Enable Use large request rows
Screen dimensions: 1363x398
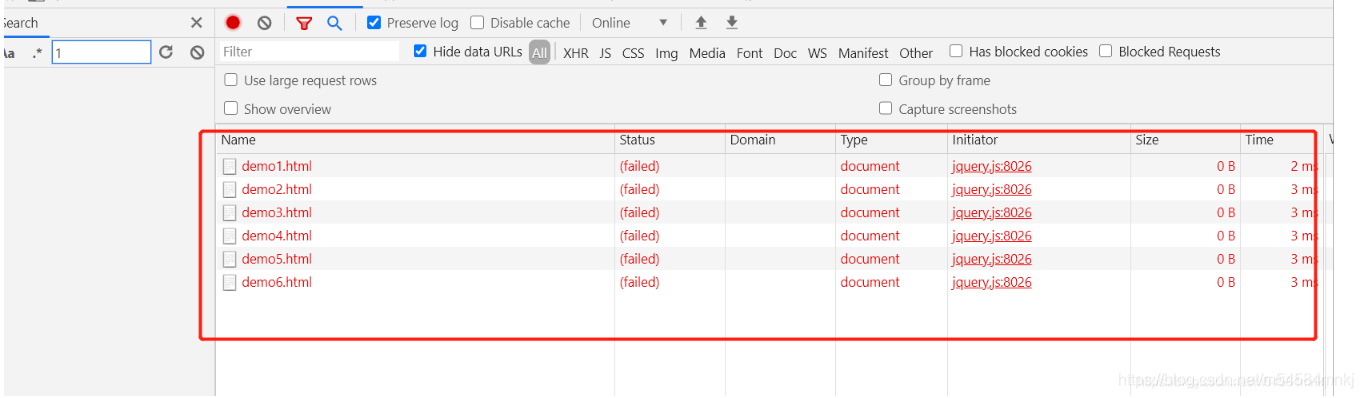(x=231, y=80)
